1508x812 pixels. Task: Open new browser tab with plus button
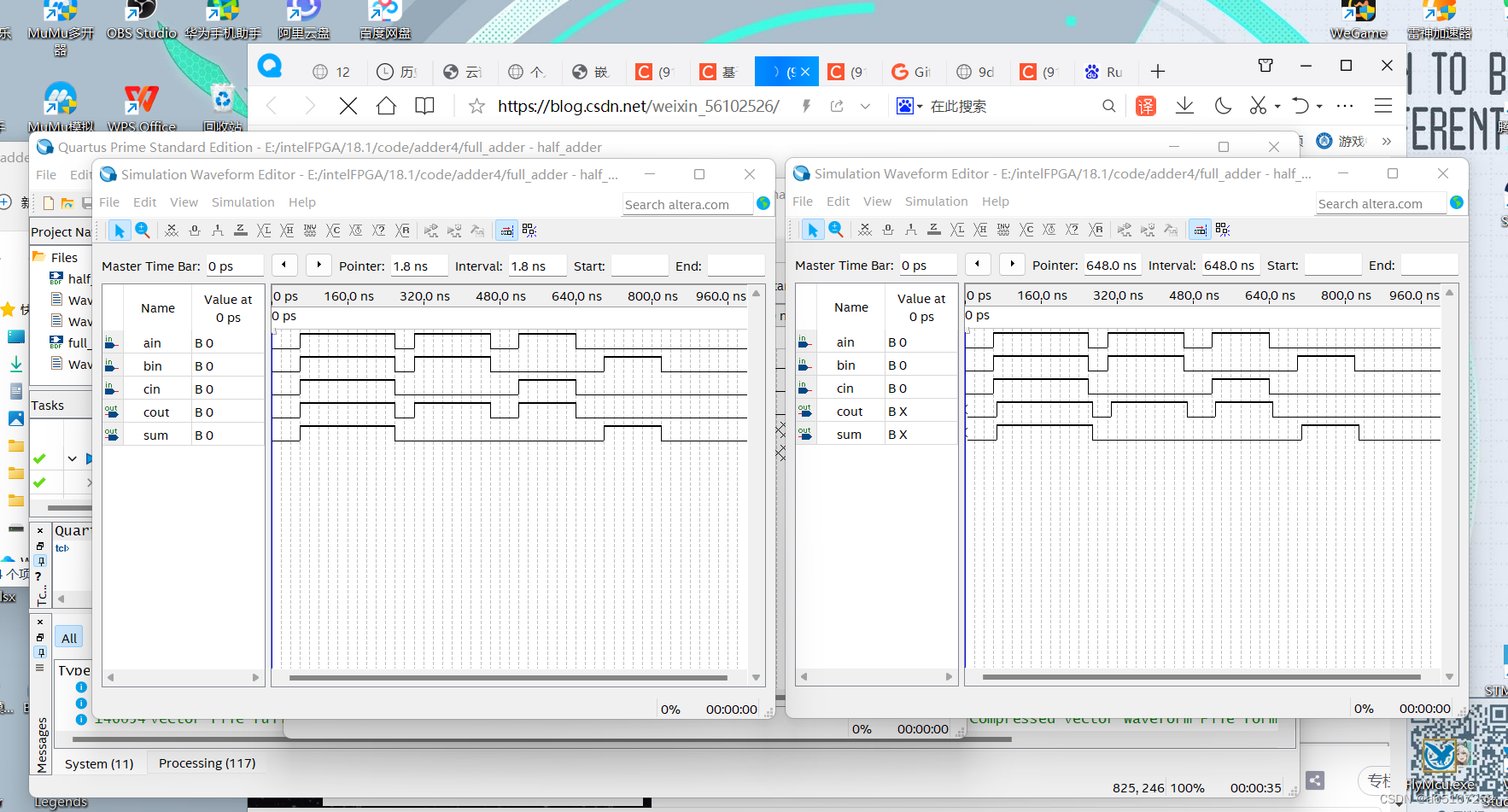coord(1158,72)
